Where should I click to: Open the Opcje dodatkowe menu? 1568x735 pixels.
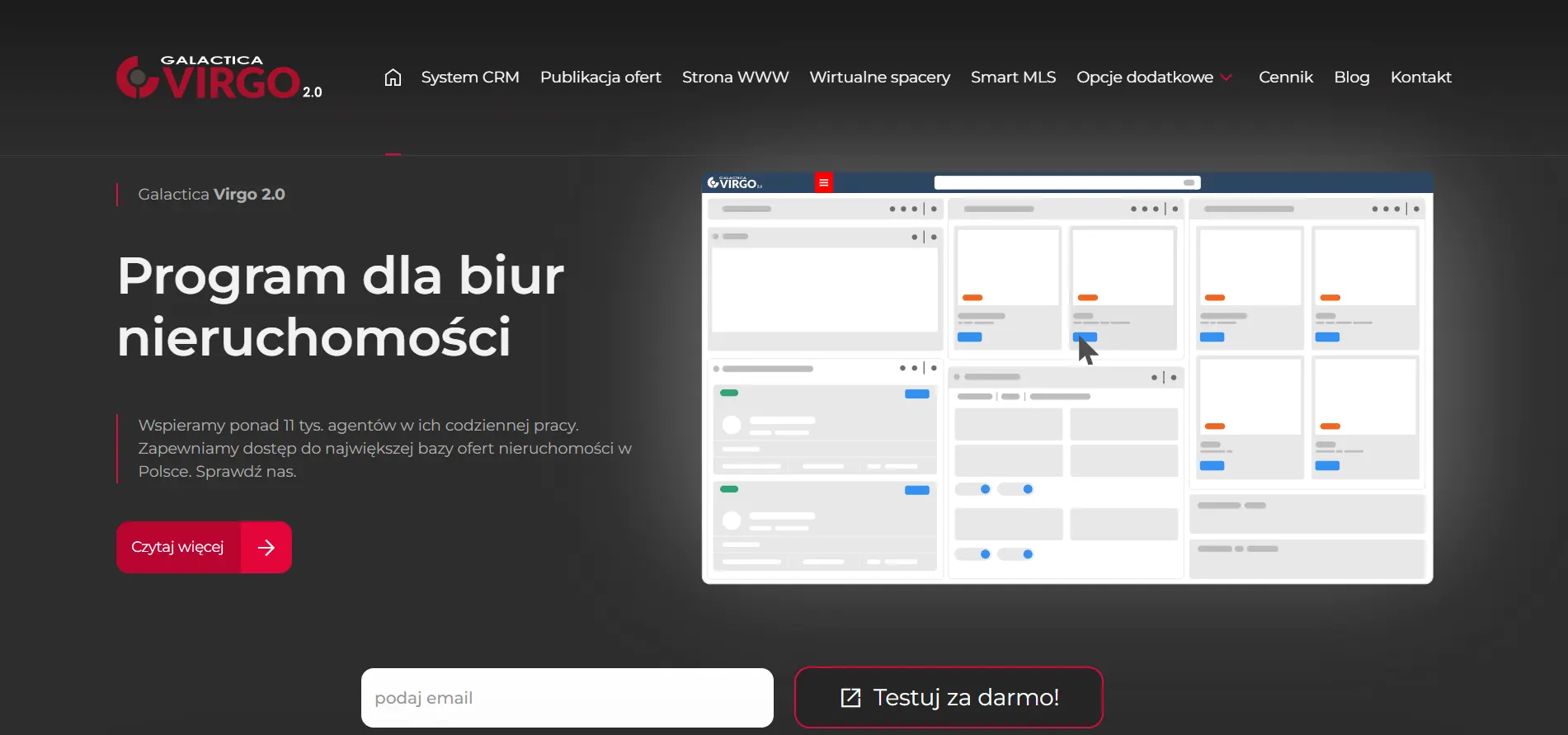pos(1144,78)
